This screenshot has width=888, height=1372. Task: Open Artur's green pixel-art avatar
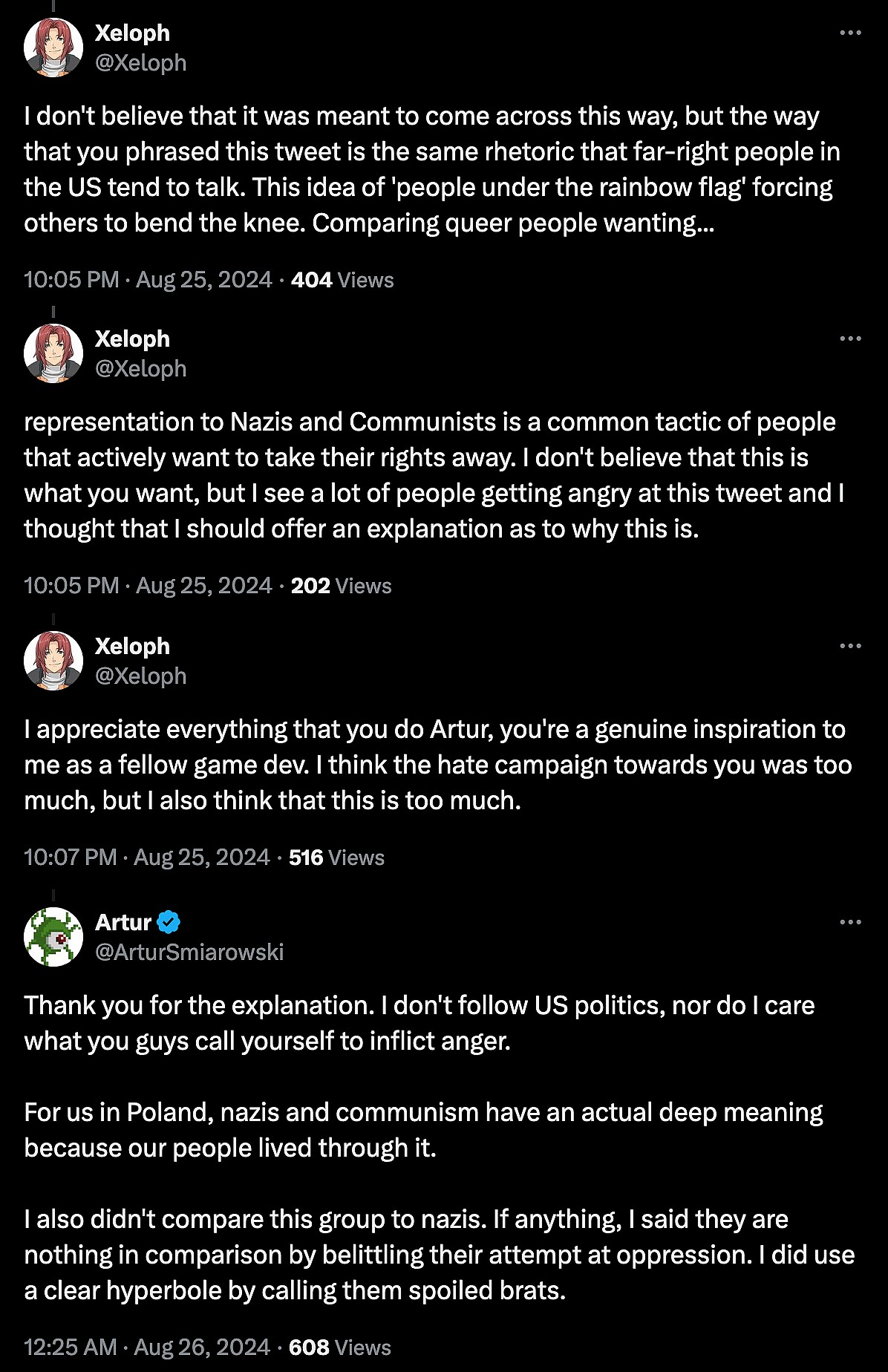pyautogui.click(x=53, y=937)
